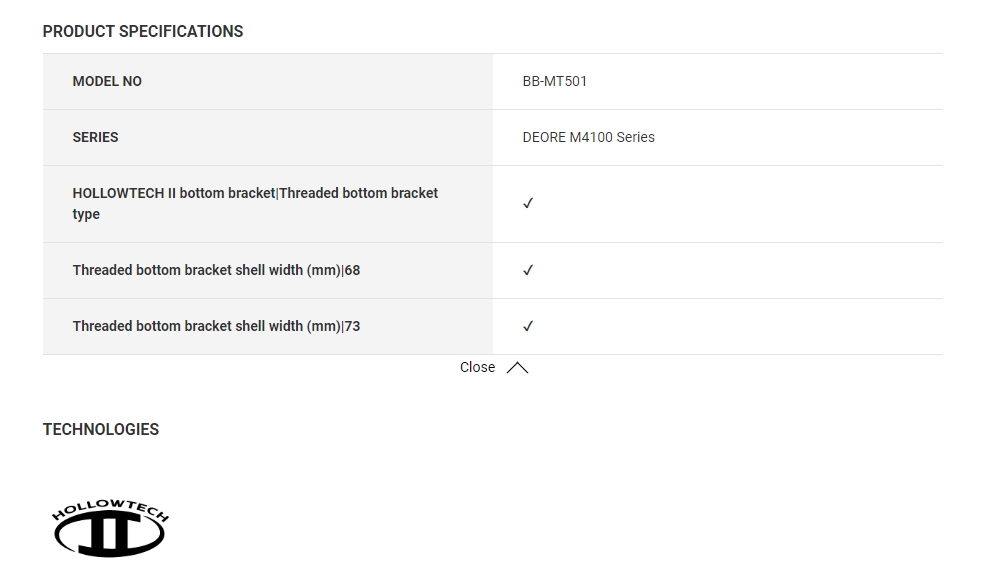The image size is (1004, 576).
Task: Click the upward chevron beside Close
Action: click(x=517, y=367)
